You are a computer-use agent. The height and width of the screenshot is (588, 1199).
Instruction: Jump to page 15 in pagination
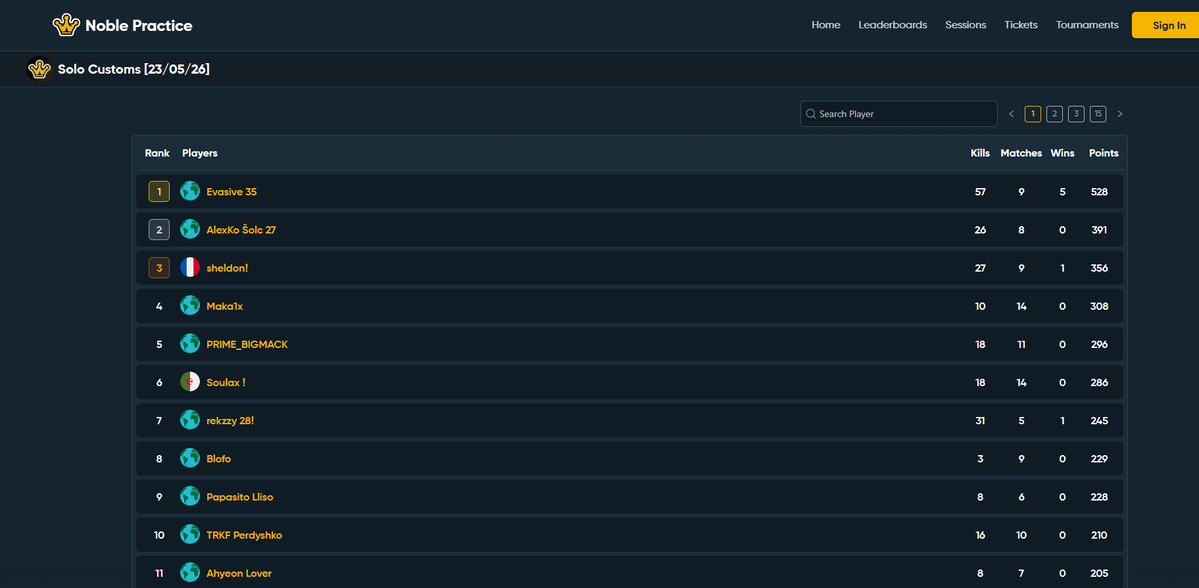[1098, 114]
